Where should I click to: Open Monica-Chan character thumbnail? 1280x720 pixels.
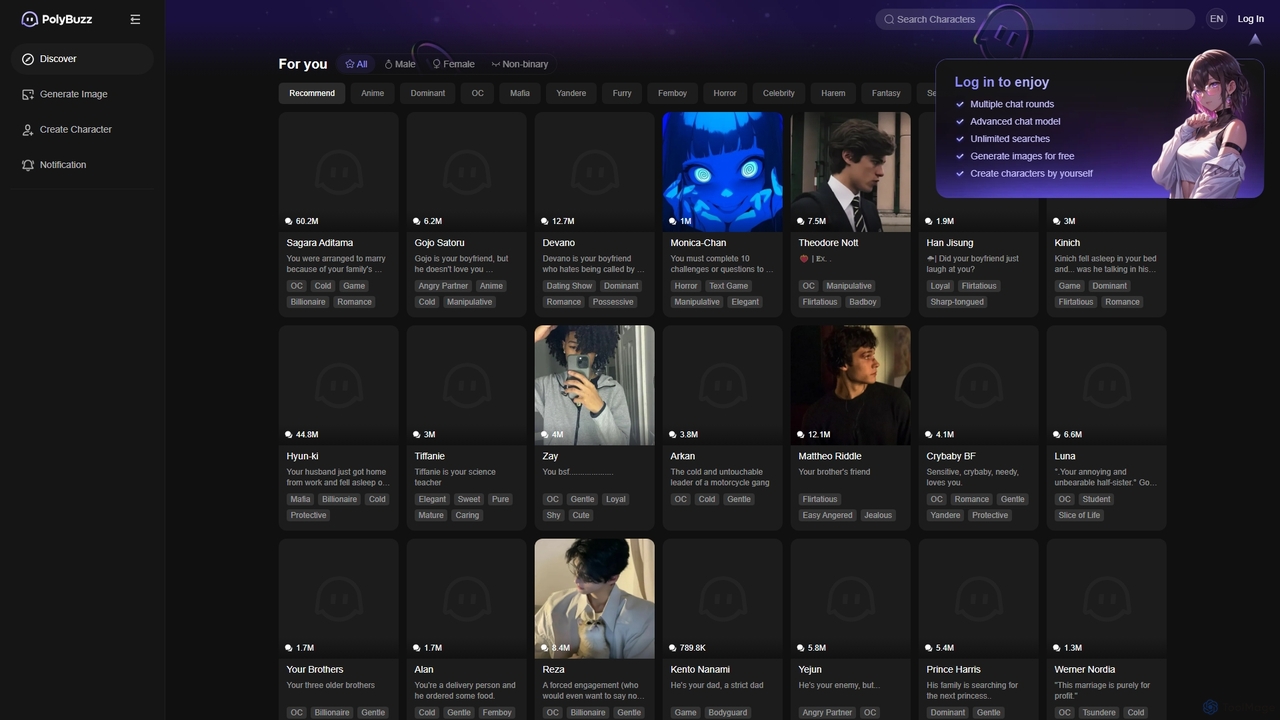coord(722,171)
